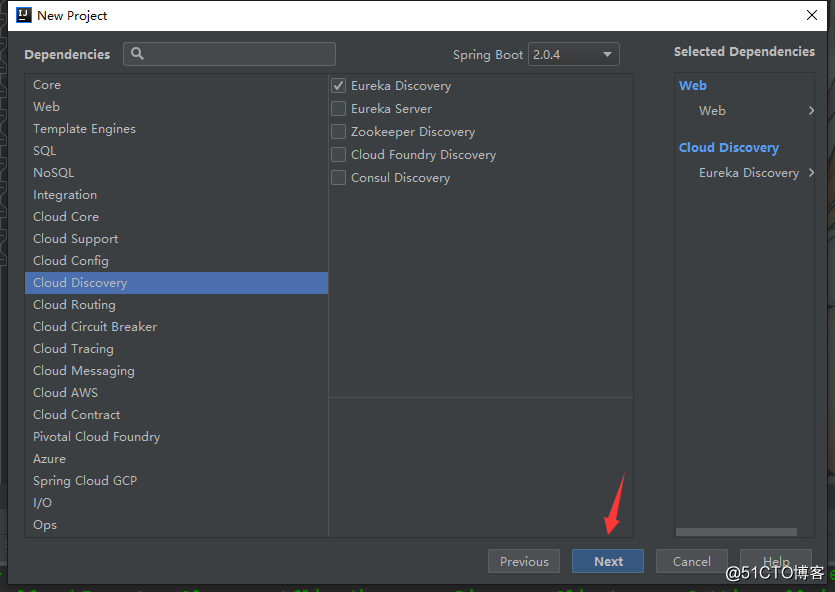Image resolution: width=835 pixels, height=592 pixels.
Task: Enable the Eureka Server checkbox
Action: 339,109
